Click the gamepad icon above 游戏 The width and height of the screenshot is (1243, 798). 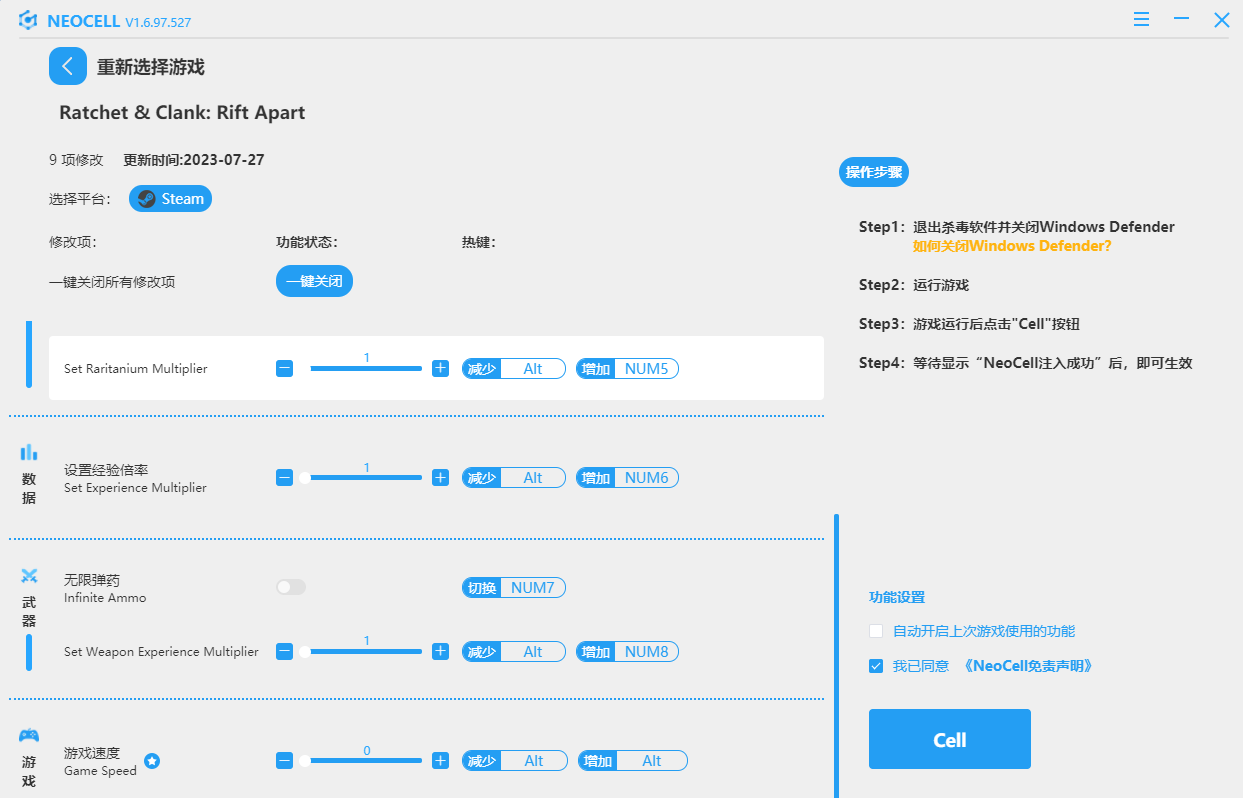click(x=29, y=736)
